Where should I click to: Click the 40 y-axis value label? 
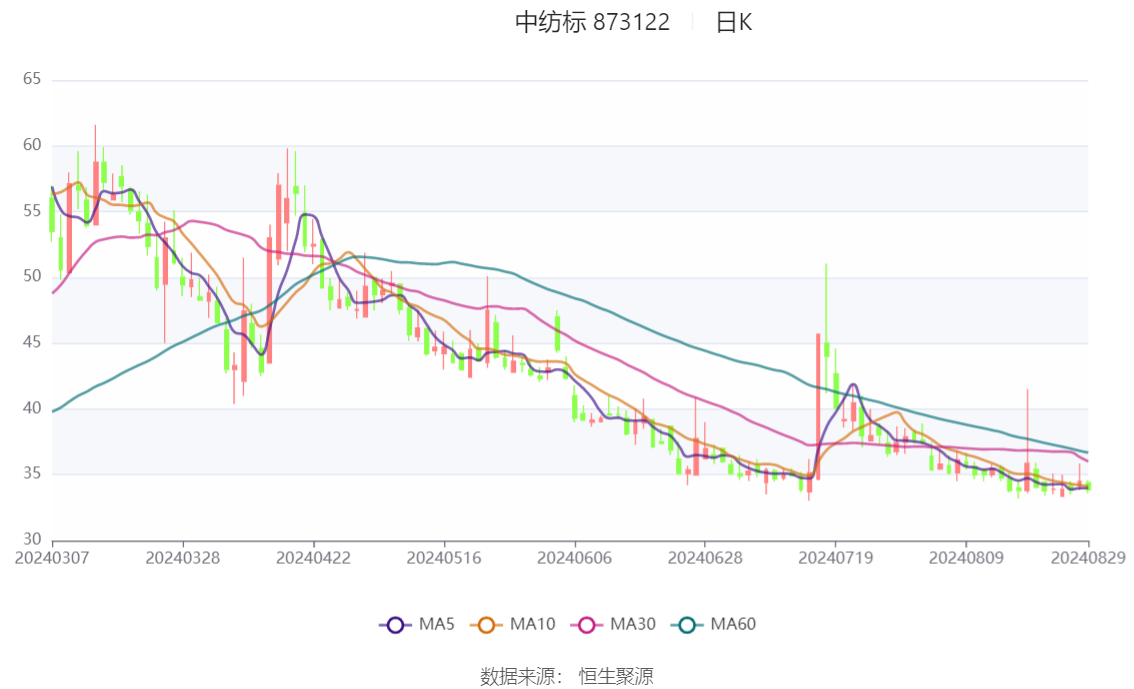coord(32,408)
